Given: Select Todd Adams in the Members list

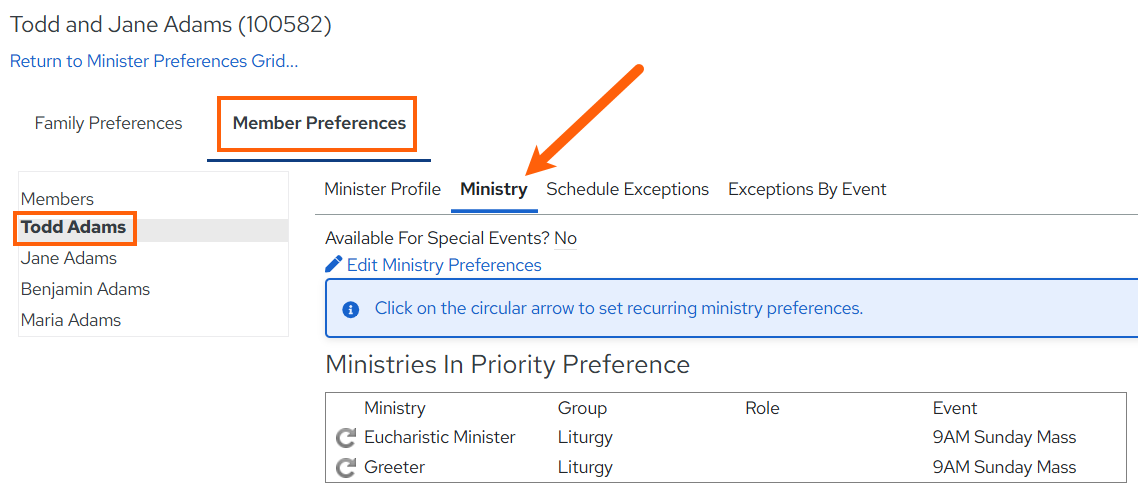Looking at the screenshot, I should (x=73, y=227).
